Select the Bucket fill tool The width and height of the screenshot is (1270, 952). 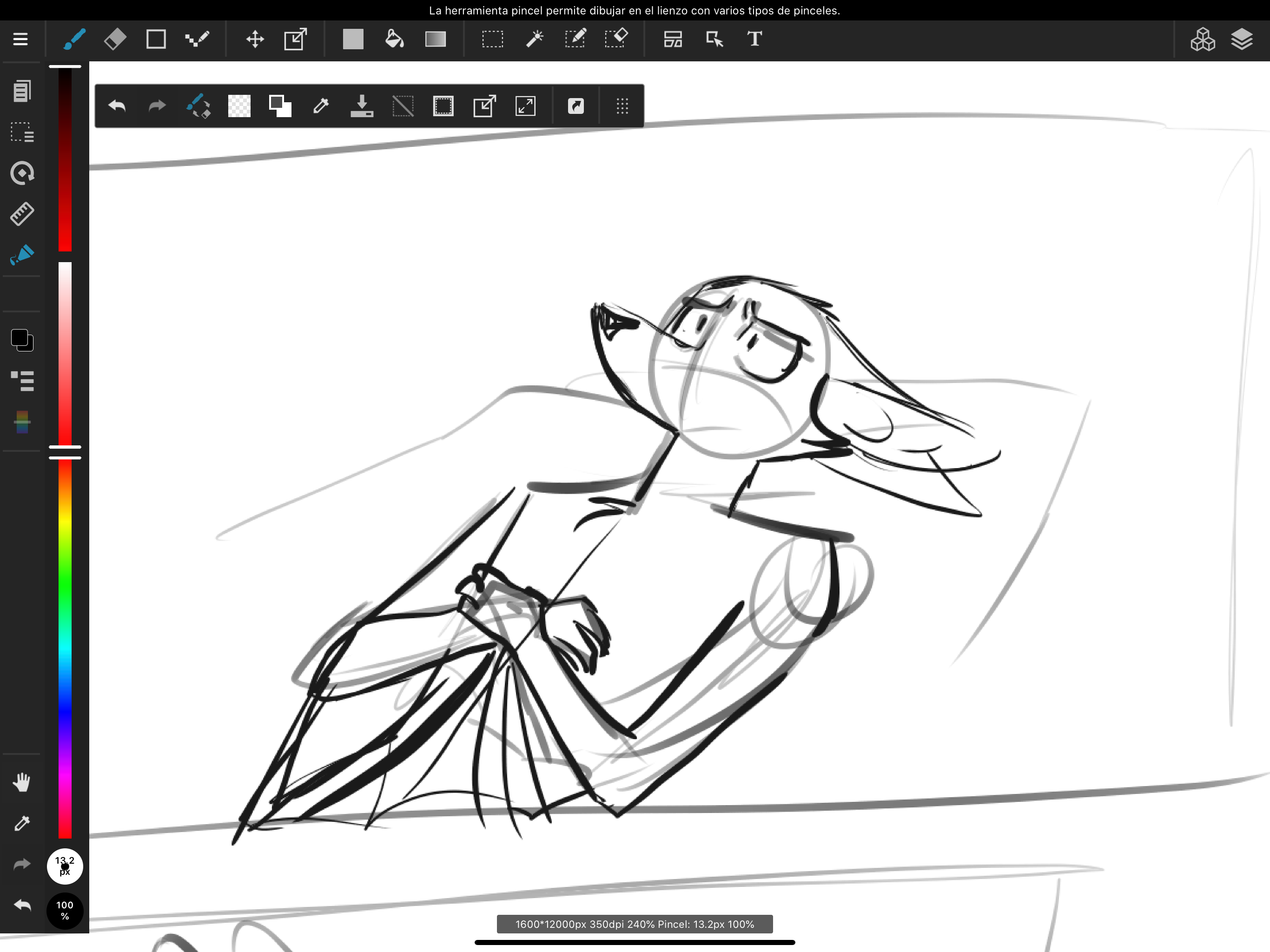(x=394, y=39)
